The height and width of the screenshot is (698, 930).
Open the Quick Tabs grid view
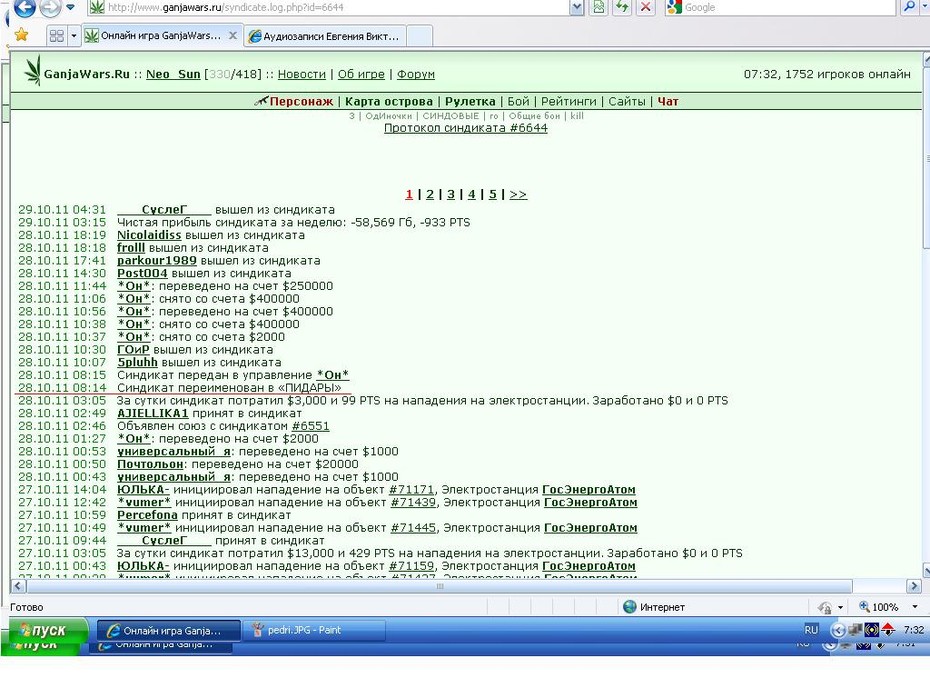click(56, 36)
